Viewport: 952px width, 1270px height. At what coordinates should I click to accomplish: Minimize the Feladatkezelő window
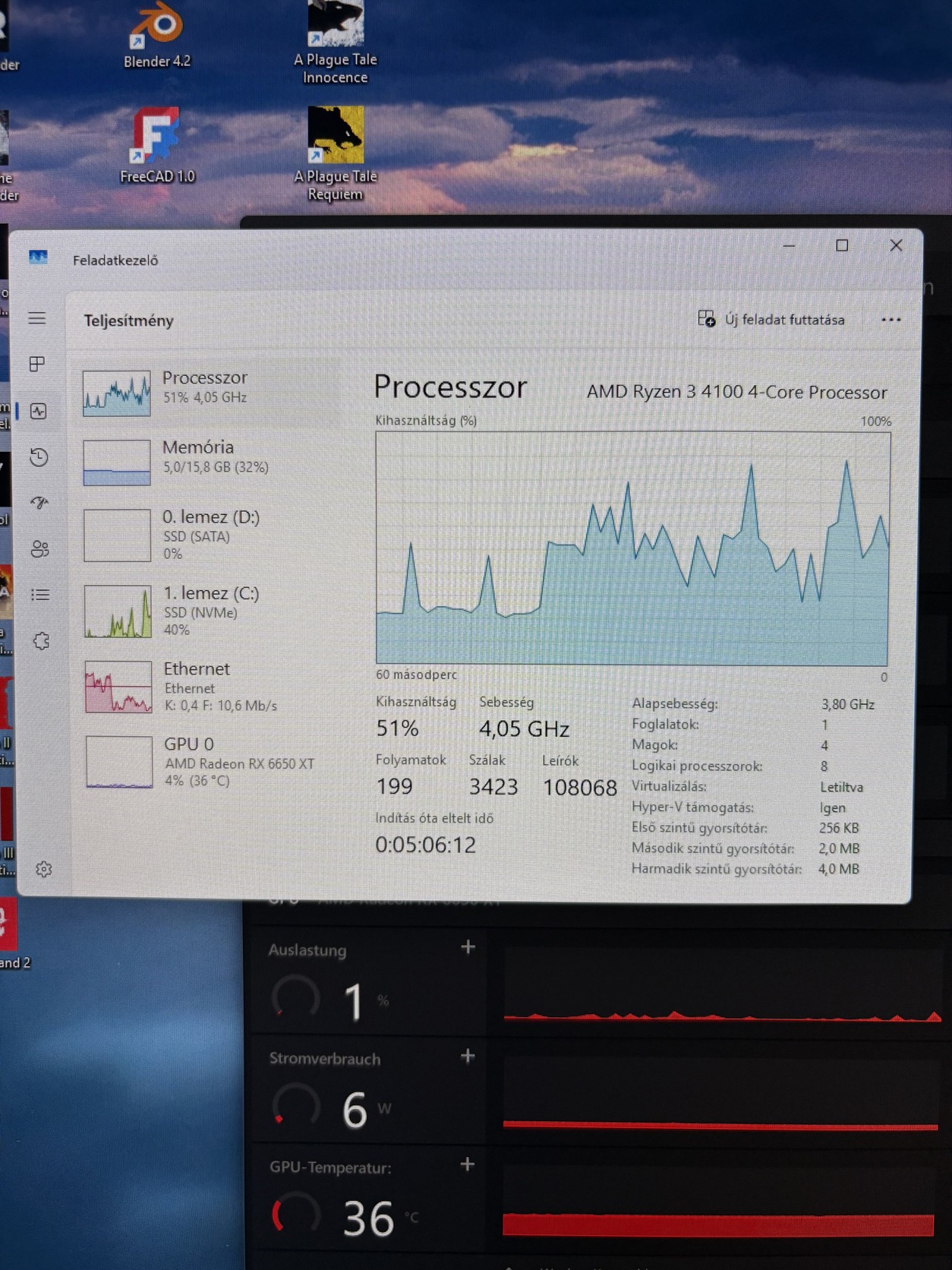pyautogui.click(x=789, y=245)
